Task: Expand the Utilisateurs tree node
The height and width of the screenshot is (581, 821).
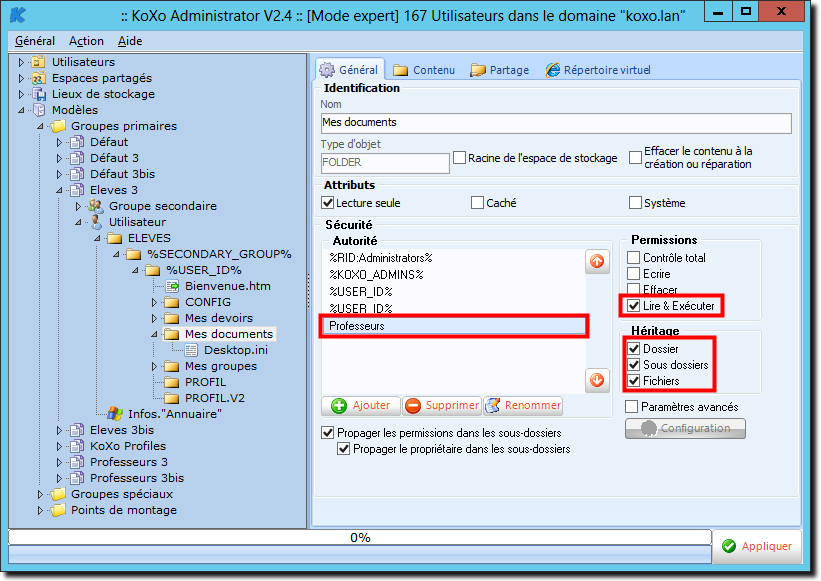Action: click(21, 62)
